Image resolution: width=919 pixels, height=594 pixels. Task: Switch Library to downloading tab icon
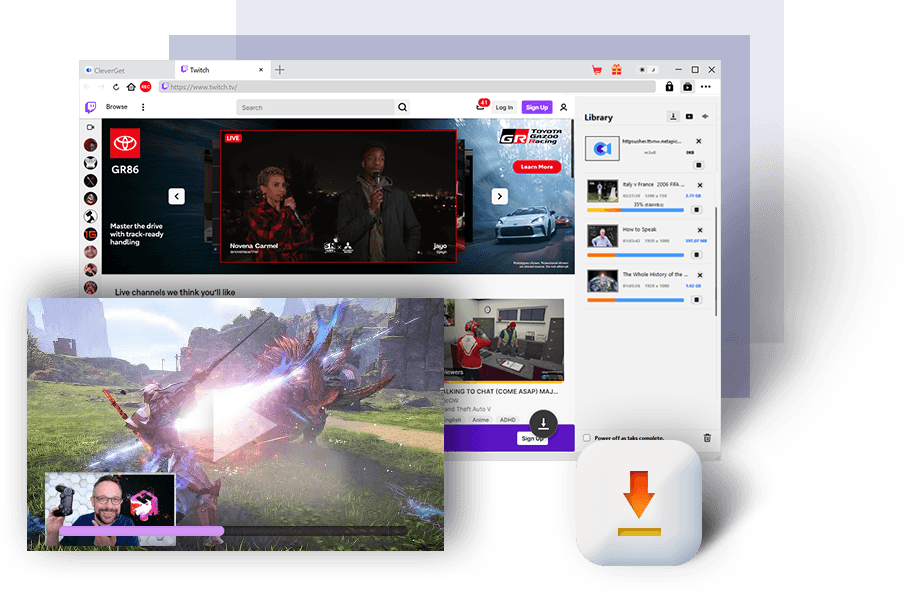click(x=673, y=117)
